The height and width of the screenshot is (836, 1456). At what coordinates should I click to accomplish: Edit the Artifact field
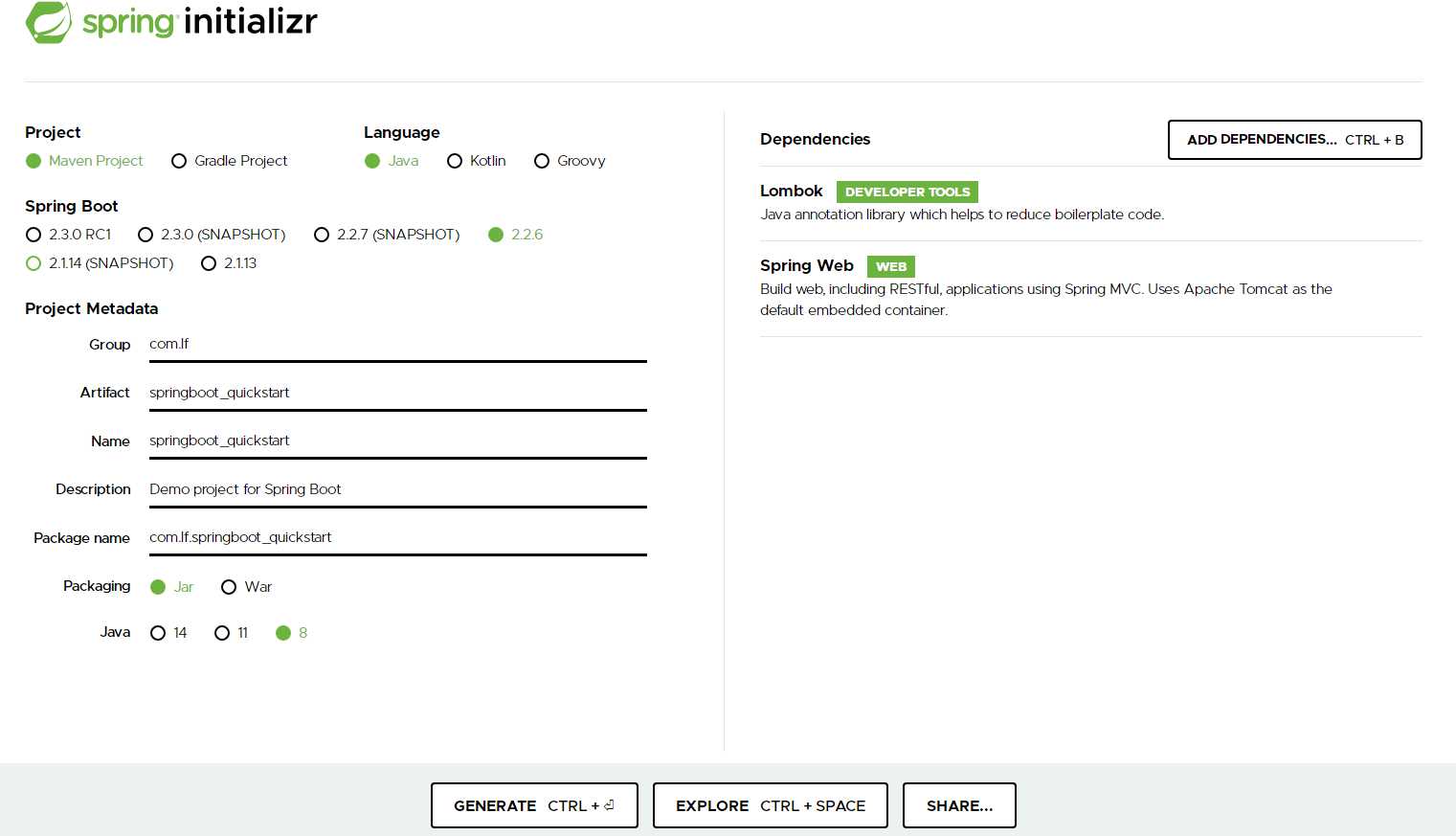pos(398,394)
